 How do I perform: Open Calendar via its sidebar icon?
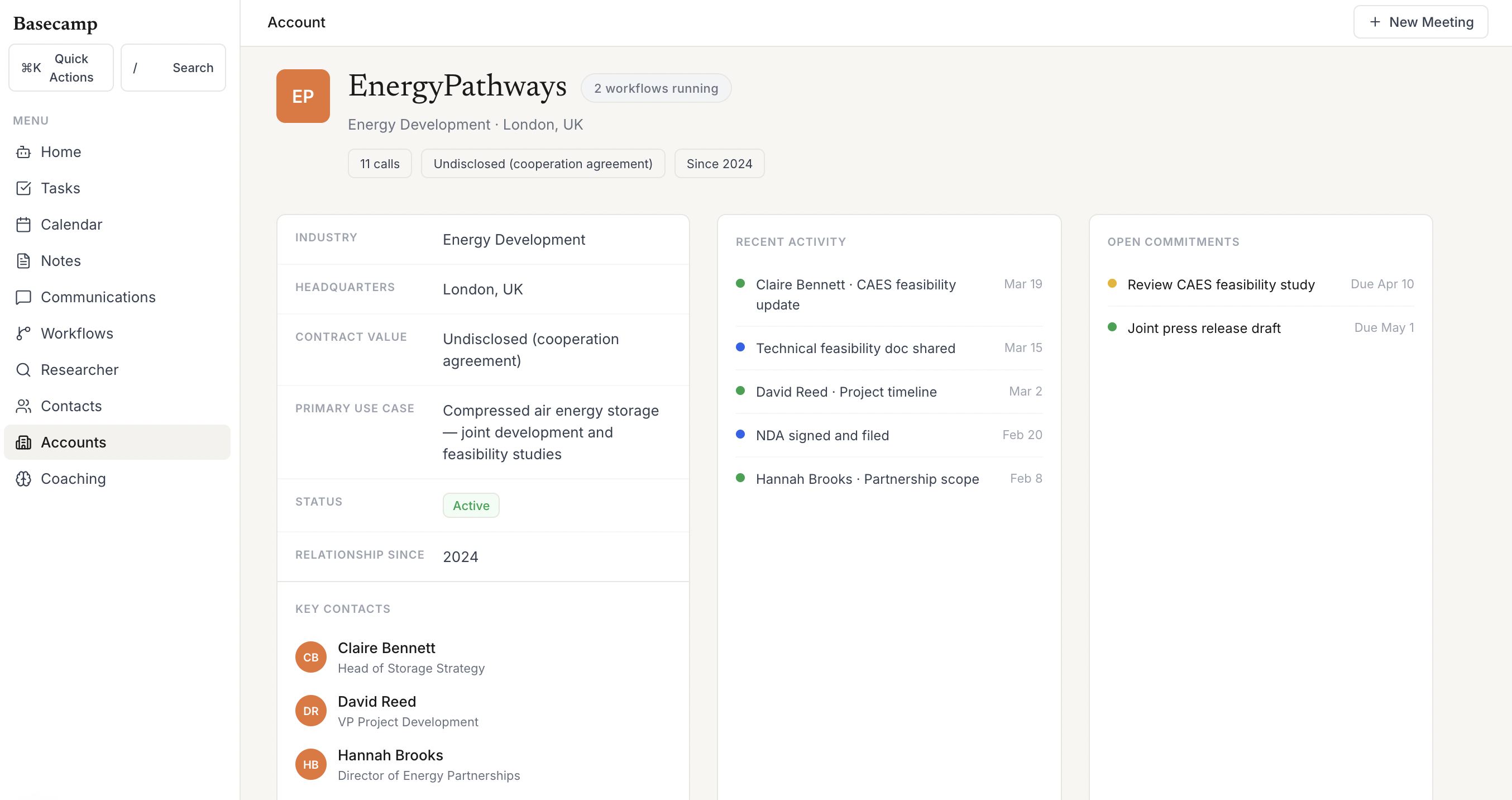pos(23,225)
